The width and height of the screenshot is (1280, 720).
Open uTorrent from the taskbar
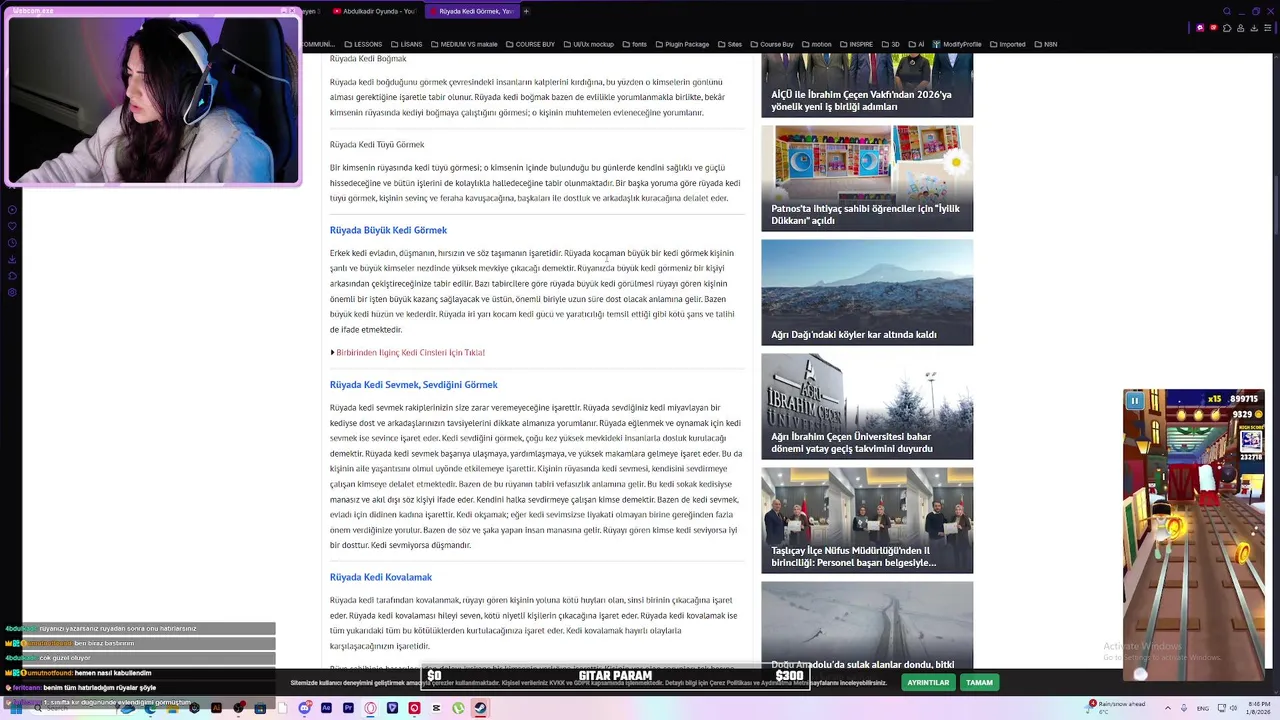[458, 708]
